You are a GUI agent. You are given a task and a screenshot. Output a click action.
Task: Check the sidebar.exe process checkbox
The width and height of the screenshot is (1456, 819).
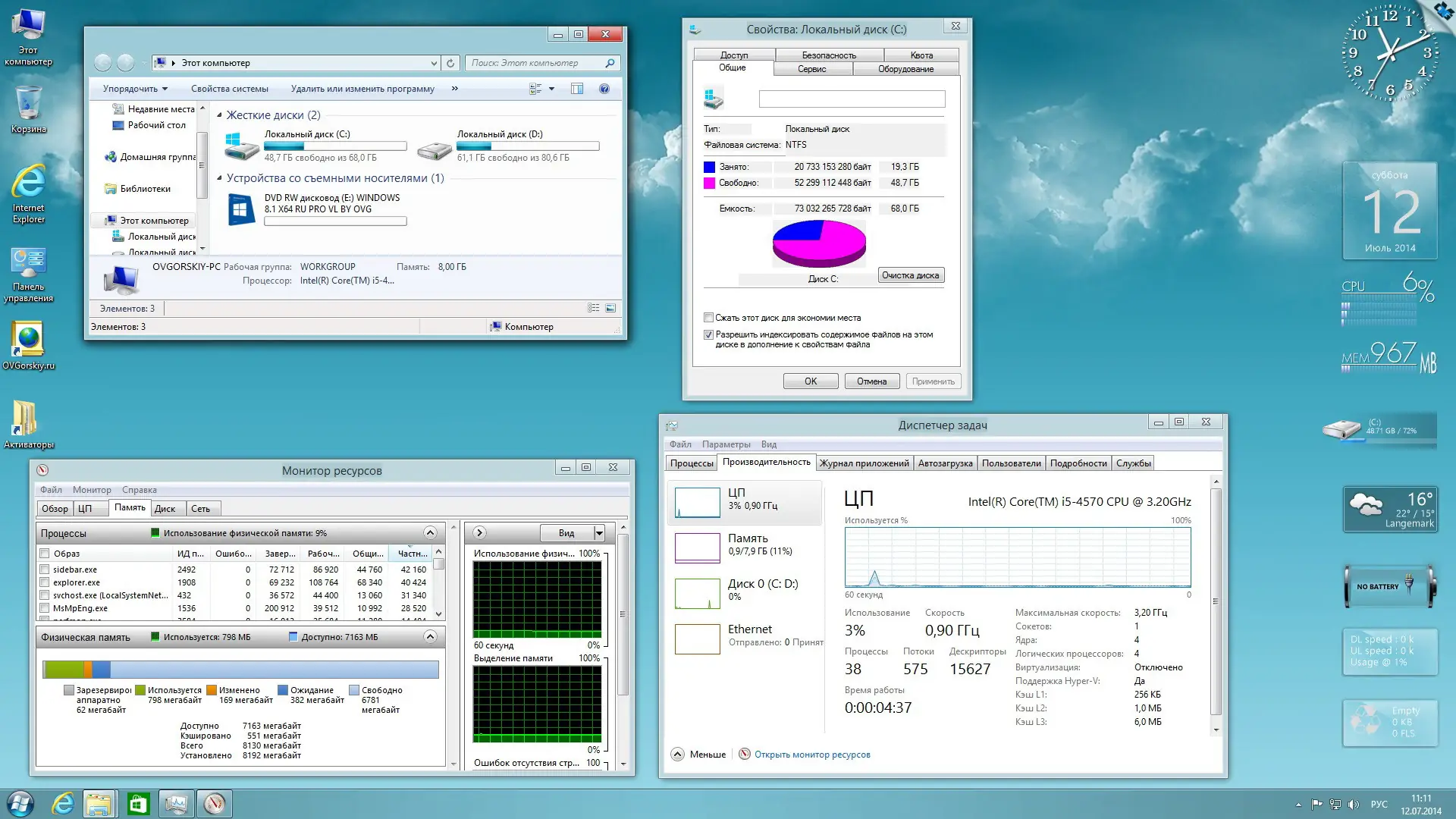(x=43, y=569)
